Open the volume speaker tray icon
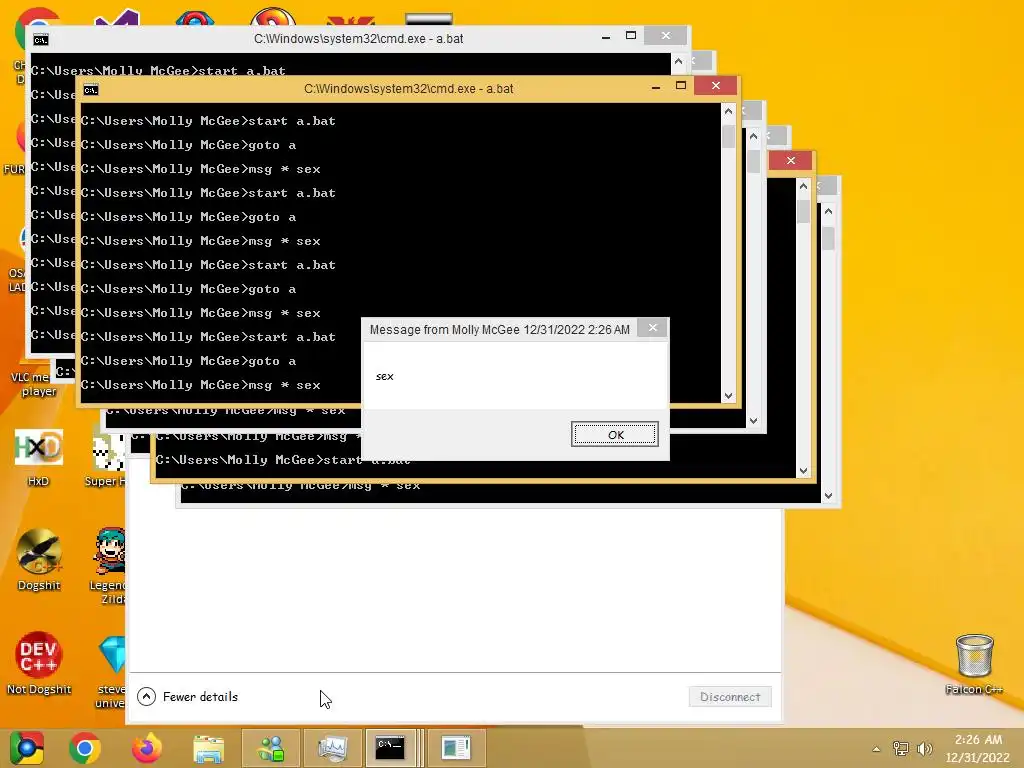This screenshot has height=768, width=1024. (x=924, y=749)
